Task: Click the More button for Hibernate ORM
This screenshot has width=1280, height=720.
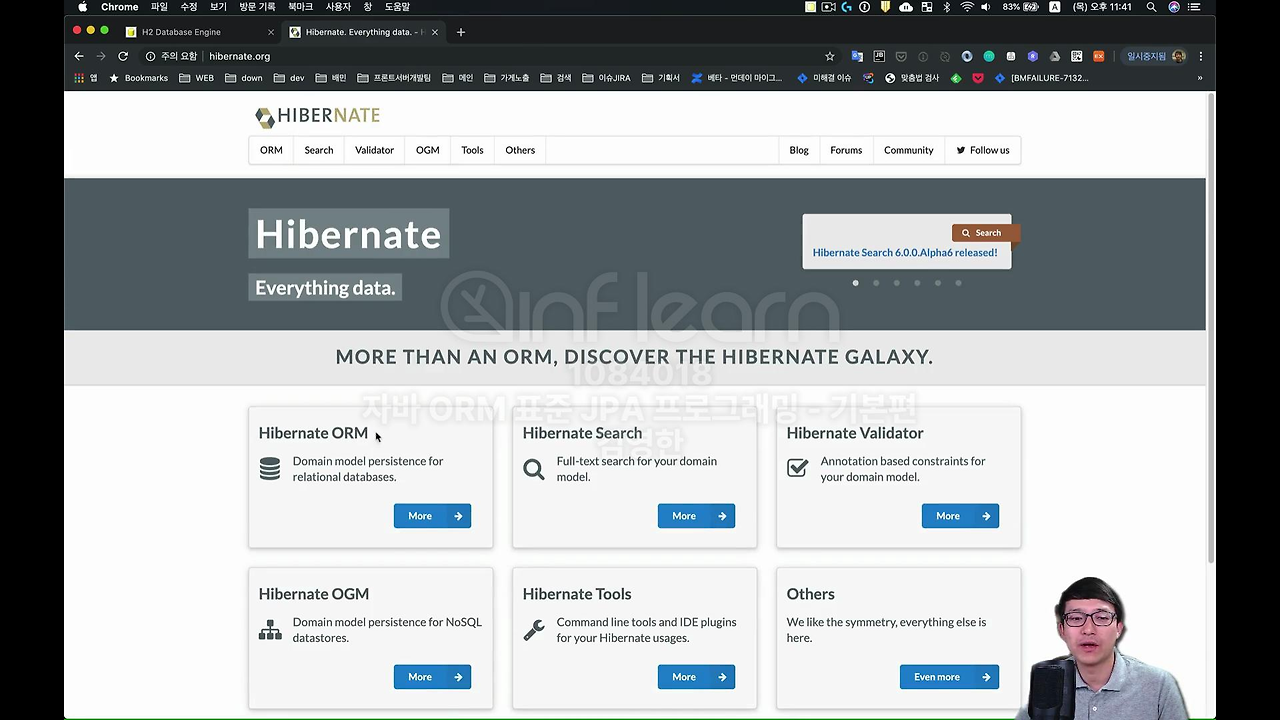Action: [x=432, y=516]
